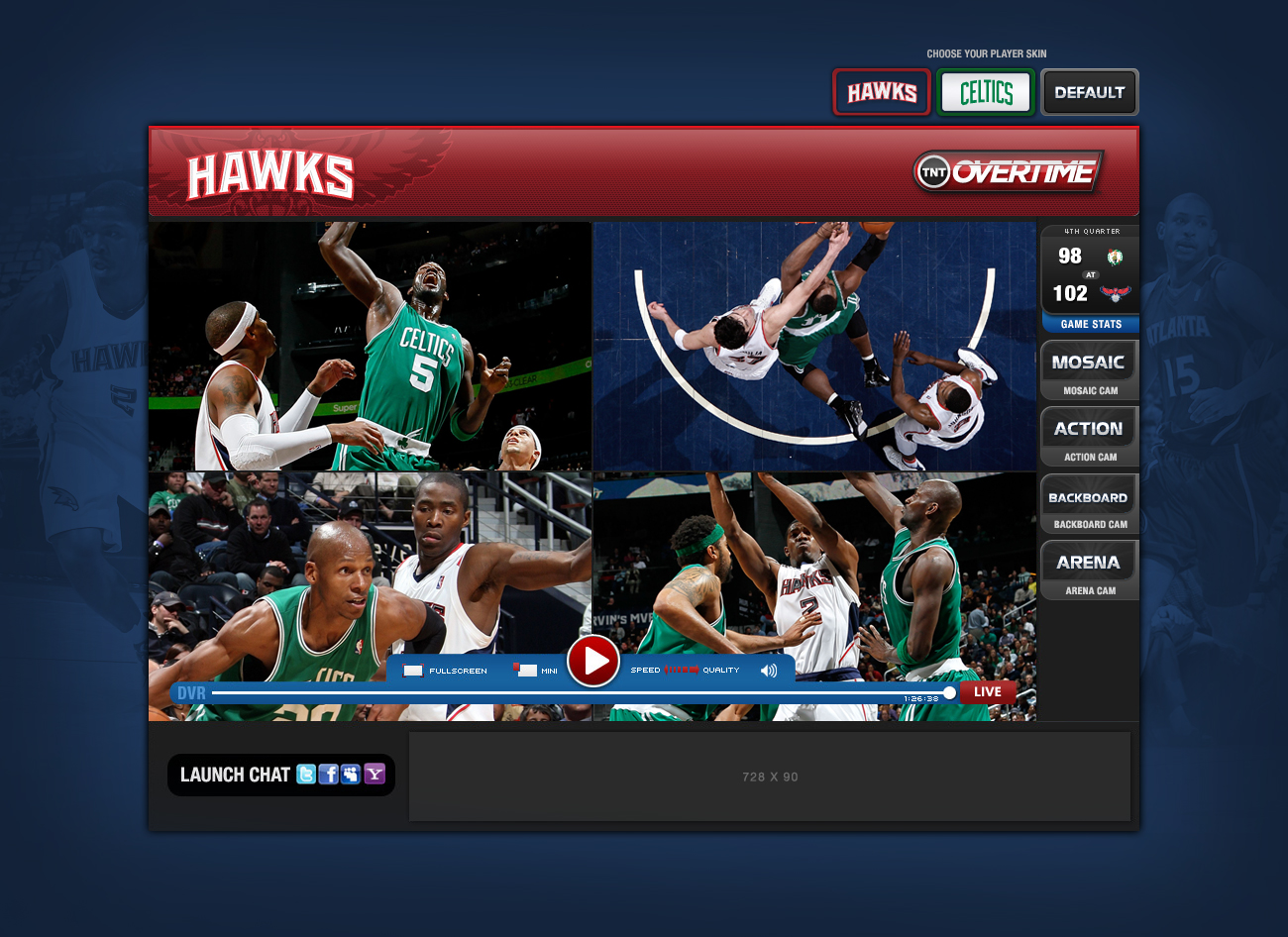The width and height of the screenshot is (1288, 937).
Task: Select the Hawks player skin
Action: (x=882, y=92)
